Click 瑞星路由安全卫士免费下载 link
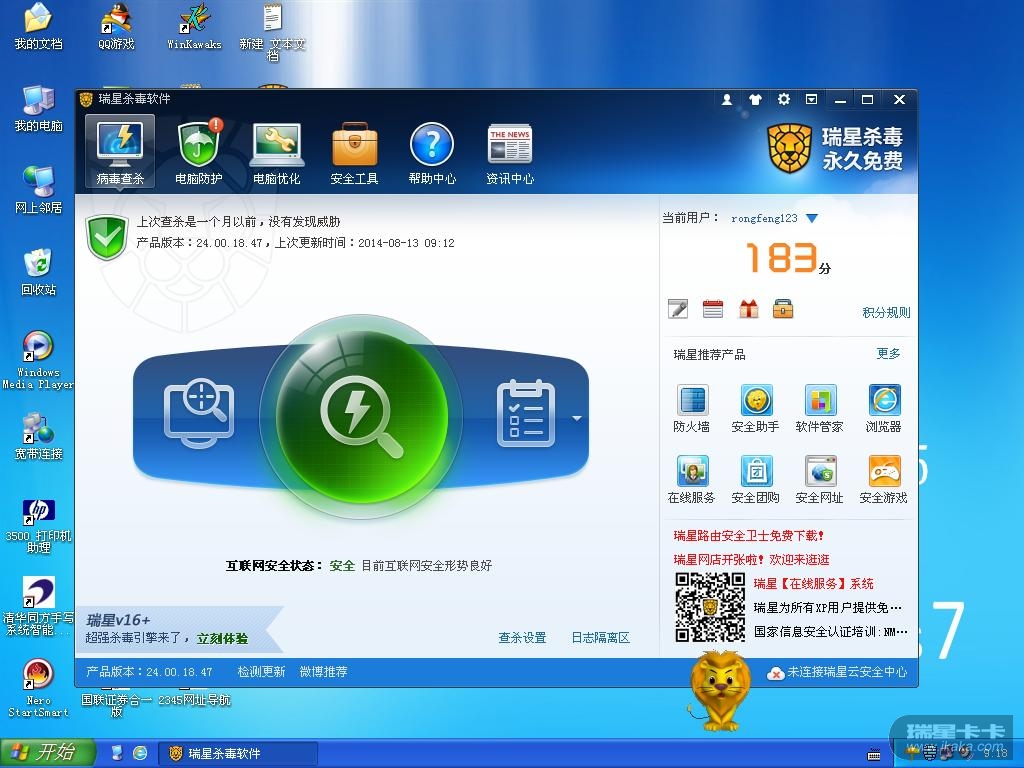The width and height of the screenshot is (1024, 768). [x=748, y=536]
